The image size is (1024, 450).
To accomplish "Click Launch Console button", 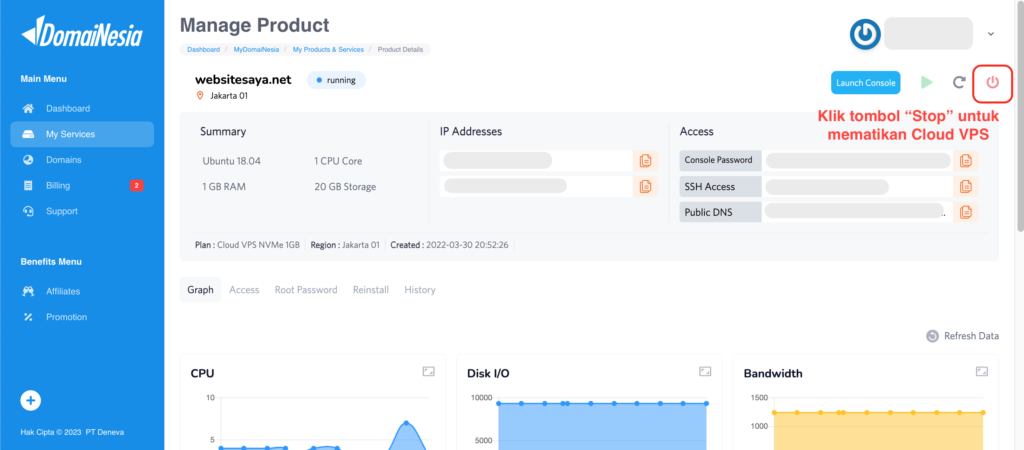I will [865, 83].
